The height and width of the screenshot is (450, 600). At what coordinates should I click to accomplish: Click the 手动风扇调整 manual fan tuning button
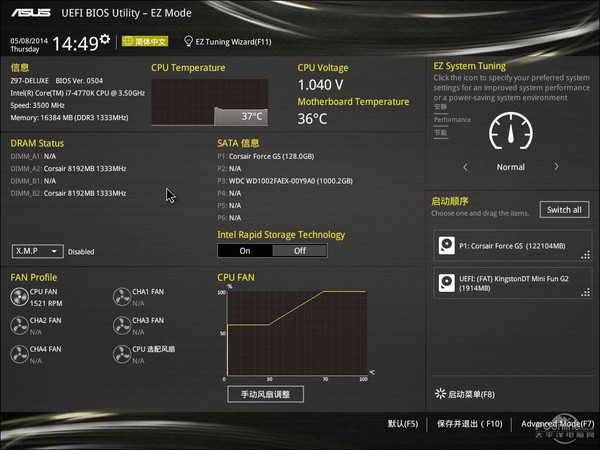[x=265, y=394]
